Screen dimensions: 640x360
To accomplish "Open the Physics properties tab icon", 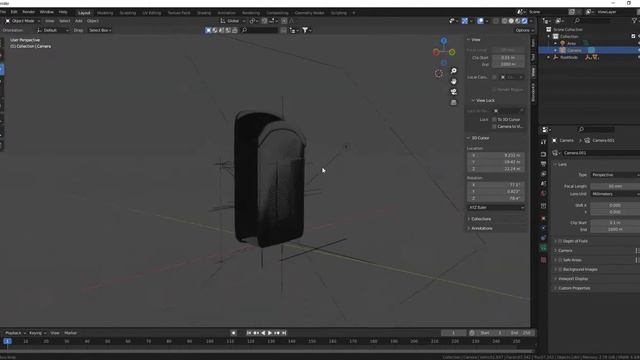I will 543,228.
